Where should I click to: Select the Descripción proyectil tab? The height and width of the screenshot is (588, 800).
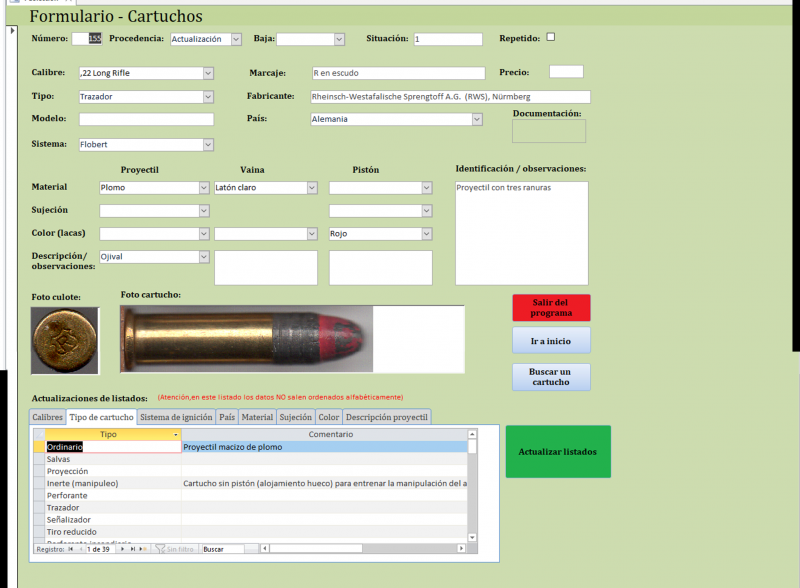pyautogui.click(x=387, y=417)
